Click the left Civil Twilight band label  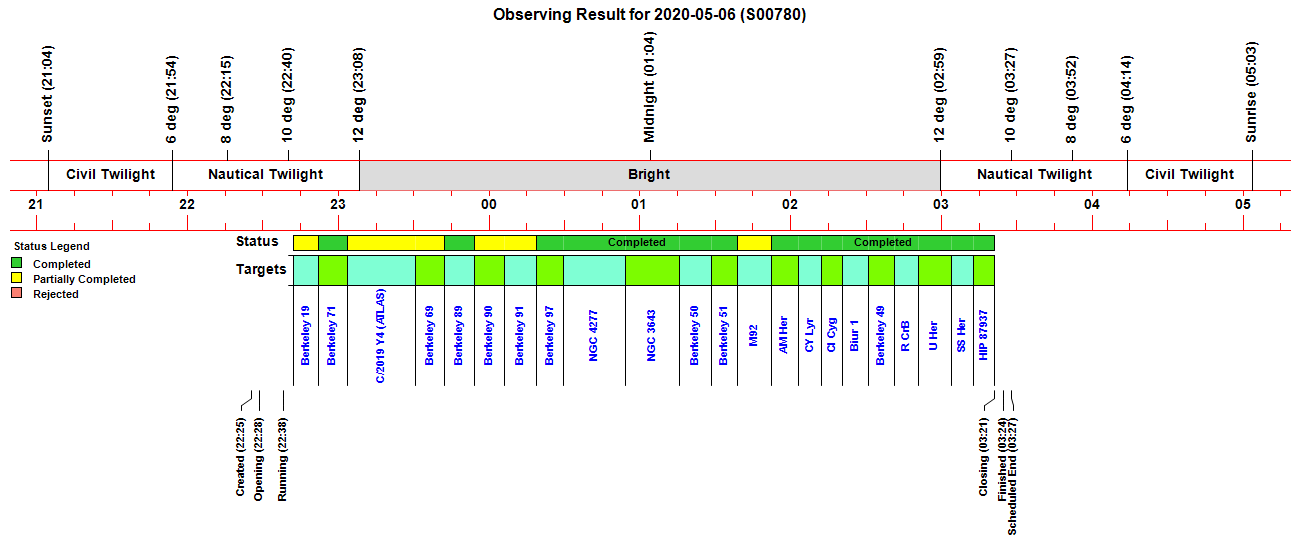(111, 175)
